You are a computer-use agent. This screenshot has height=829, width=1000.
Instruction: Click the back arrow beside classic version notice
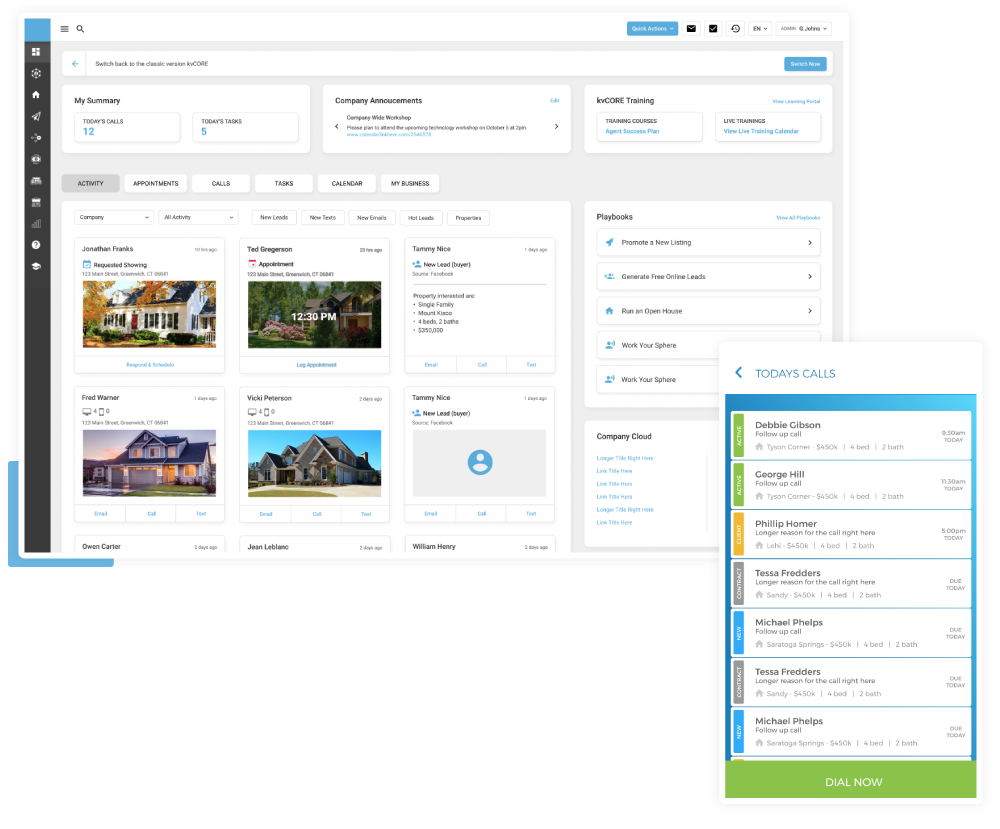pos(75,64)
